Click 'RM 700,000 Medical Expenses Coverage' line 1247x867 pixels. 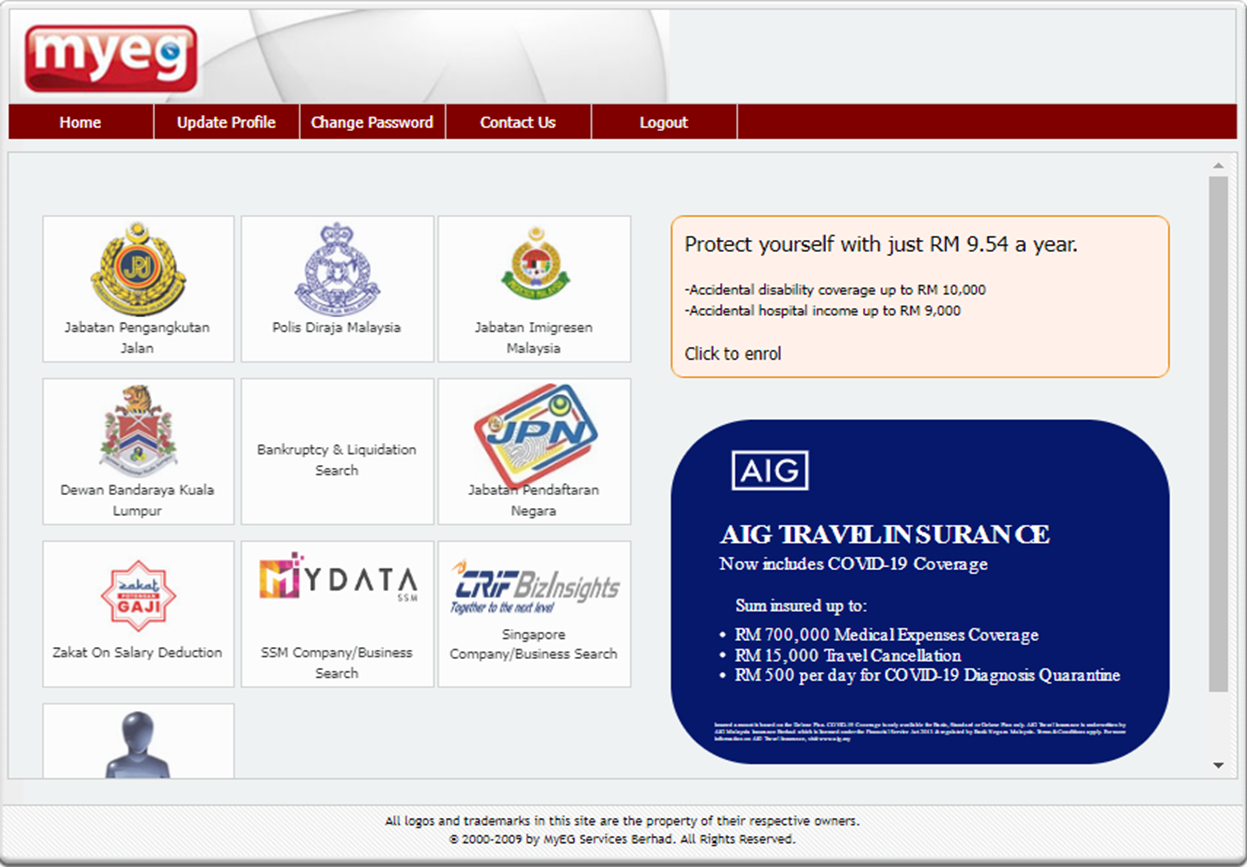[886, 635]
